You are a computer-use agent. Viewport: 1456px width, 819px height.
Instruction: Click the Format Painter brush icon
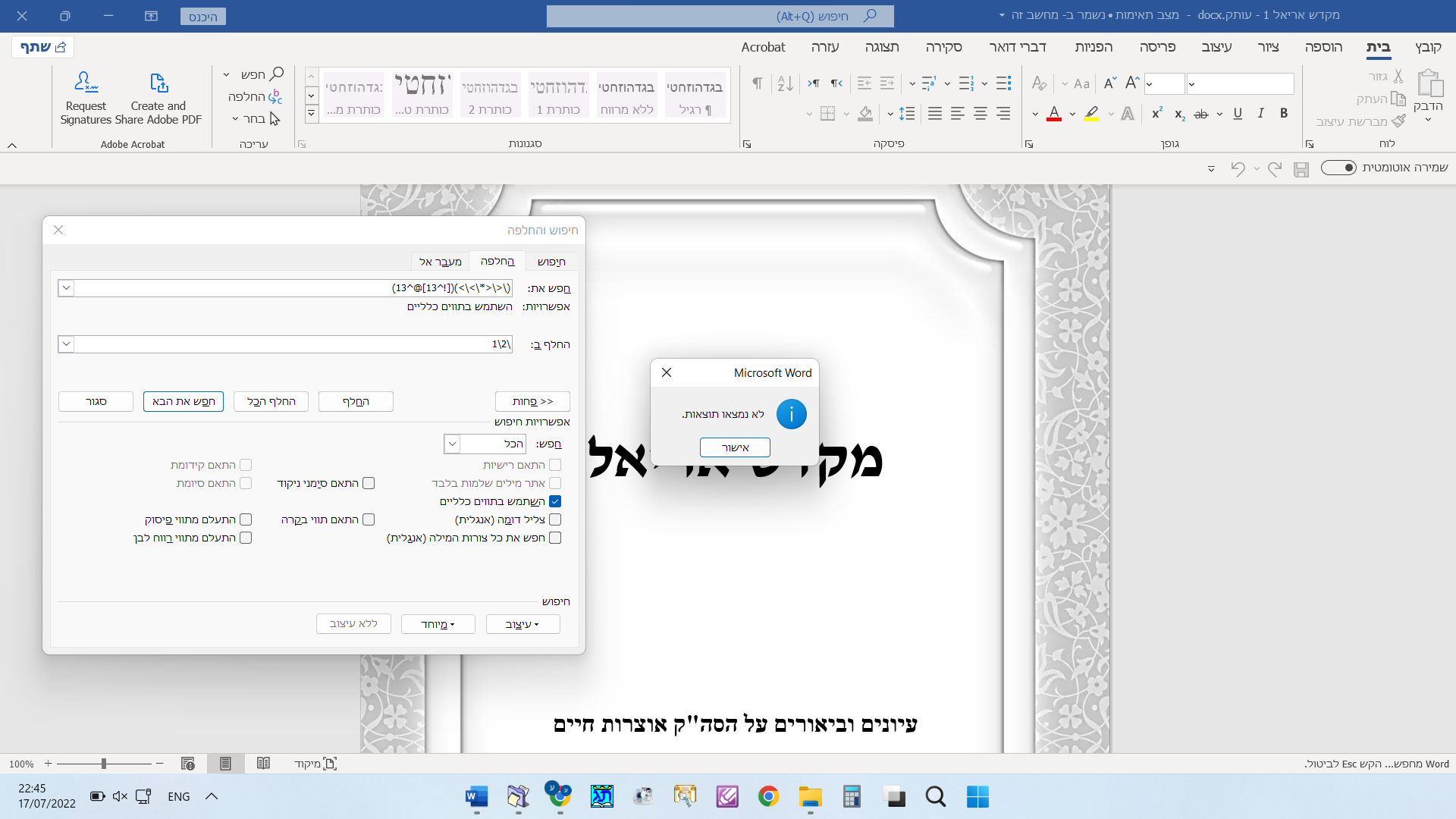[x=1399, y=121]
